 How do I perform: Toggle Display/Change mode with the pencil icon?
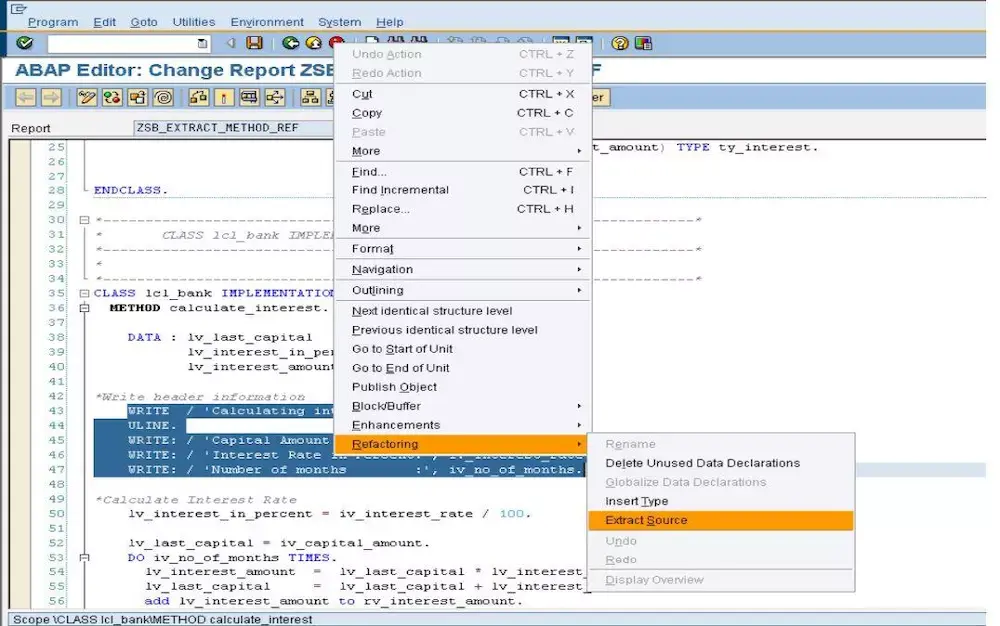click(x=87, y=97)
